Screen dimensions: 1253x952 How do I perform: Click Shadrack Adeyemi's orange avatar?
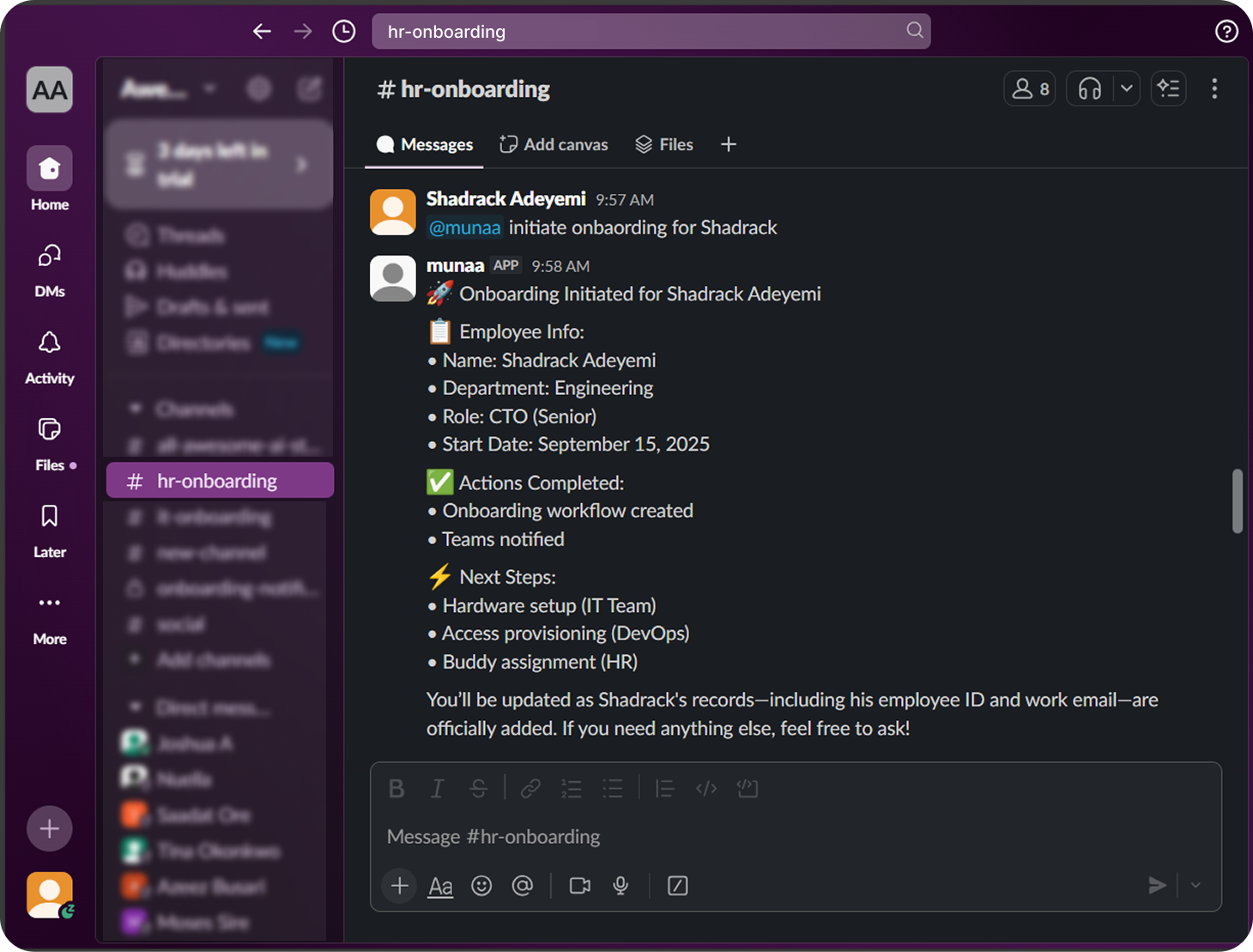point(393,212)
